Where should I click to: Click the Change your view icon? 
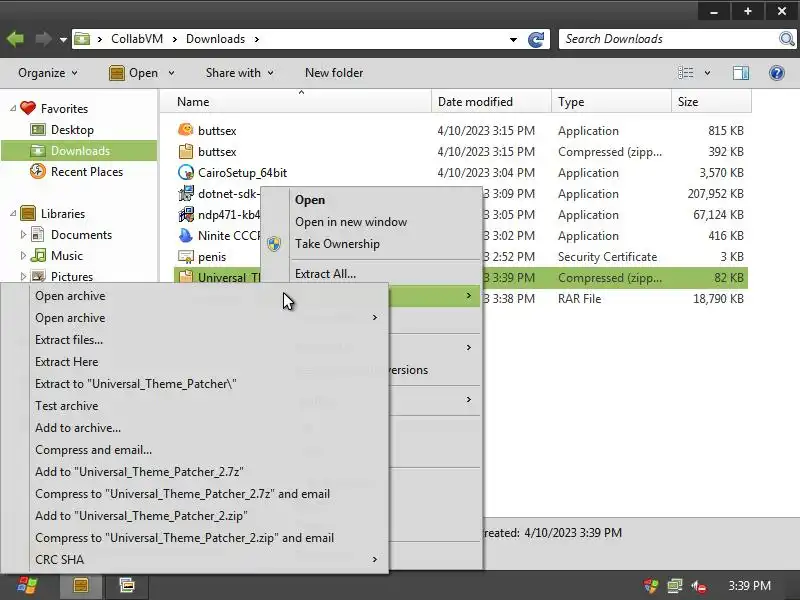click(x=685, y=73)
